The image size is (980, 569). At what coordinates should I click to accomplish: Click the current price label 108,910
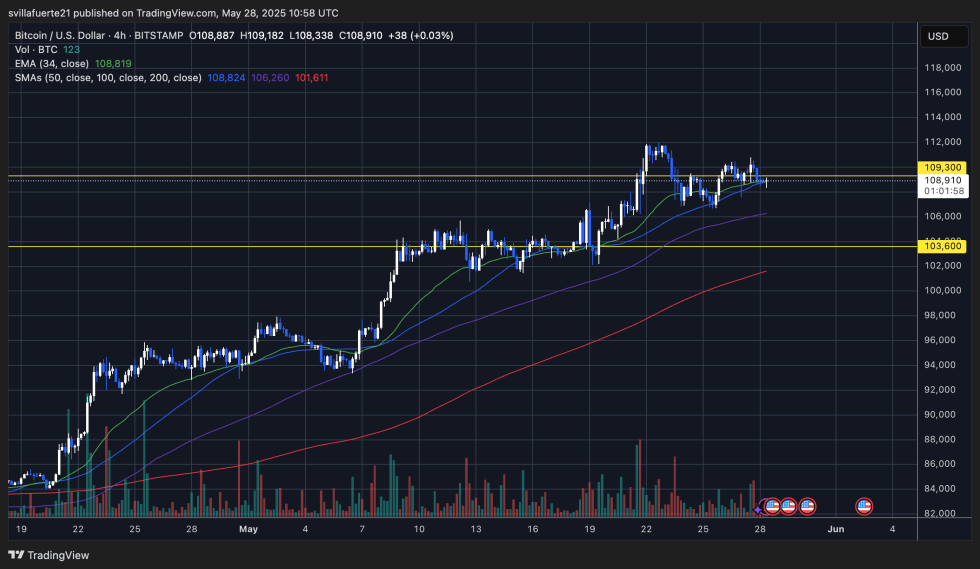943,180
